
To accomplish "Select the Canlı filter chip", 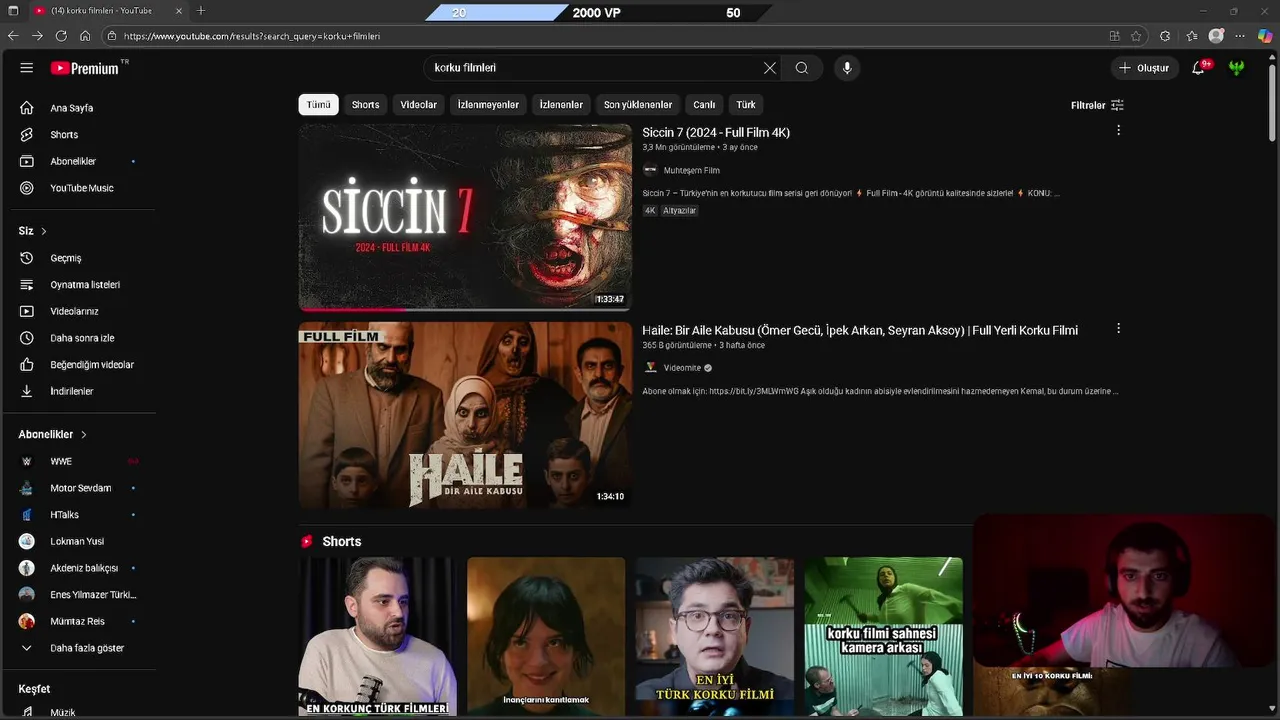I will tap(704, 105).
